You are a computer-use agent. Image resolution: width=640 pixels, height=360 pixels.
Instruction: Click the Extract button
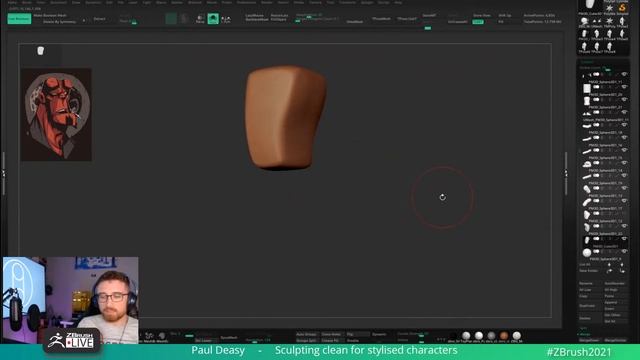click(100, 19)
